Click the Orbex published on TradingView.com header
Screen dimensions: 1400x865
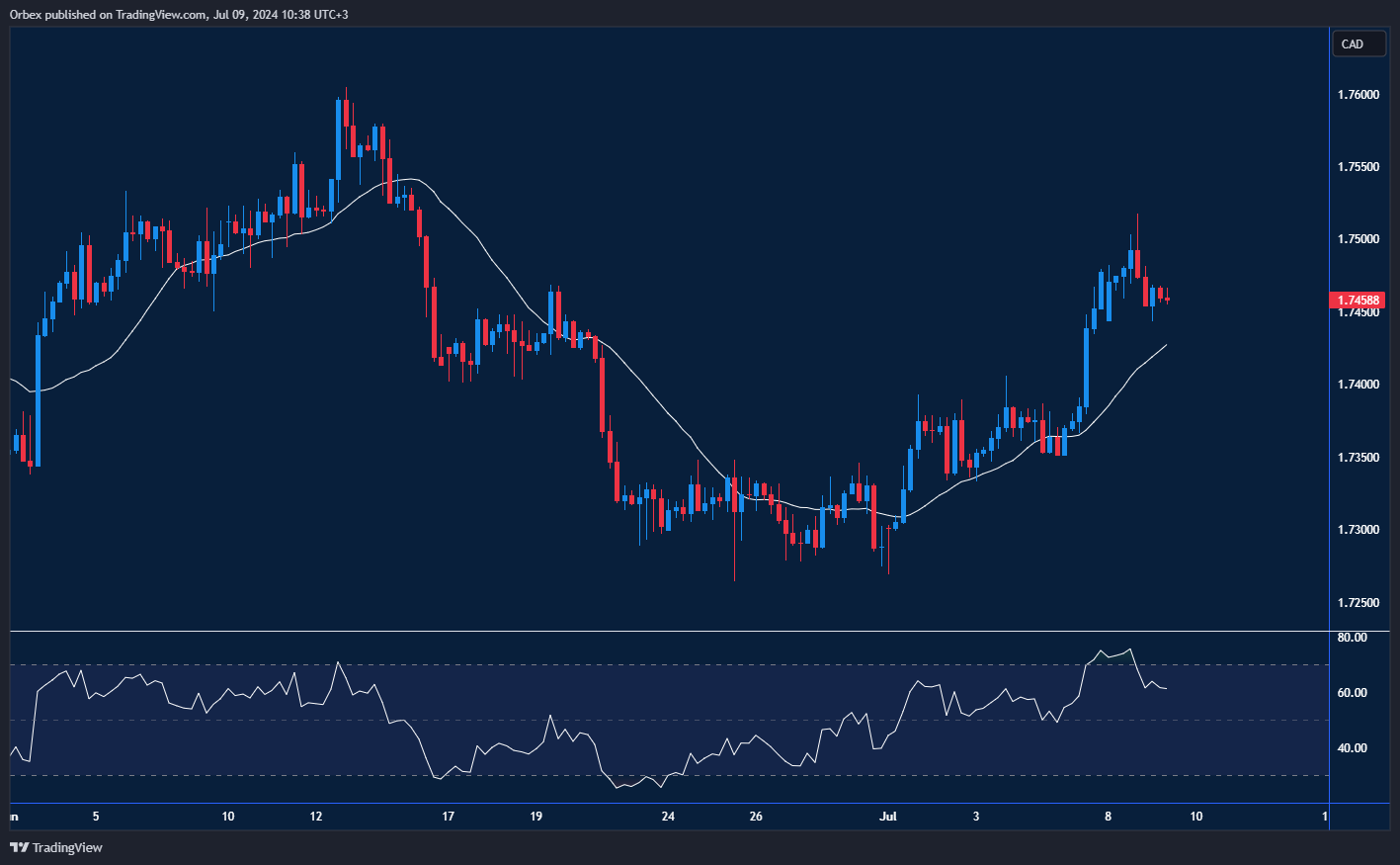179,14
